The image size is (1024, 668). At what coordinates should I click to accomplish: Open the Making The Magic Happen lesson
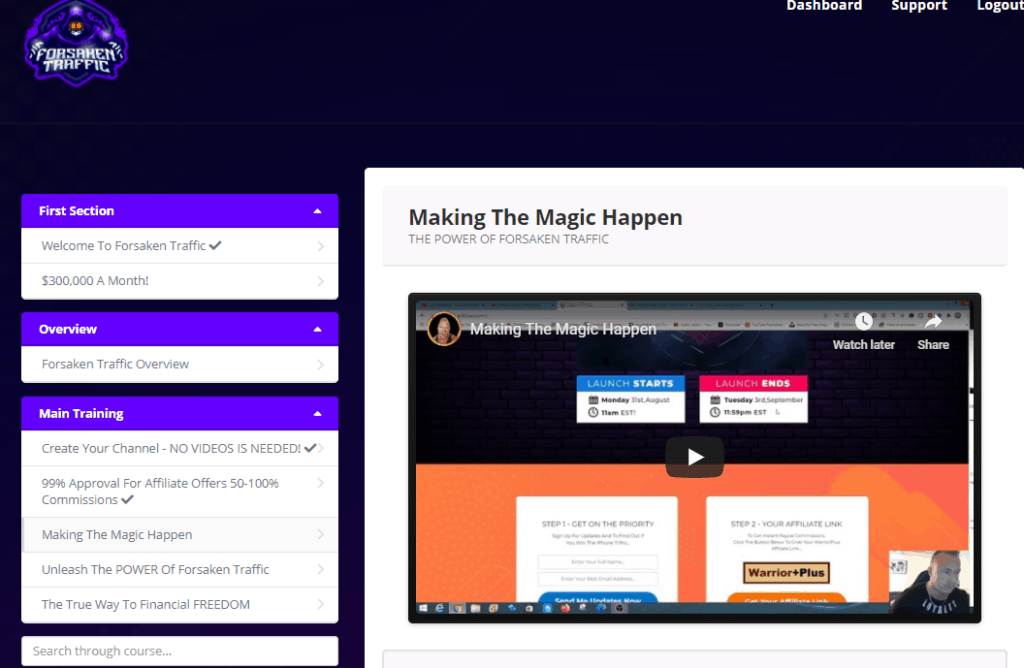tap(117, 534)
